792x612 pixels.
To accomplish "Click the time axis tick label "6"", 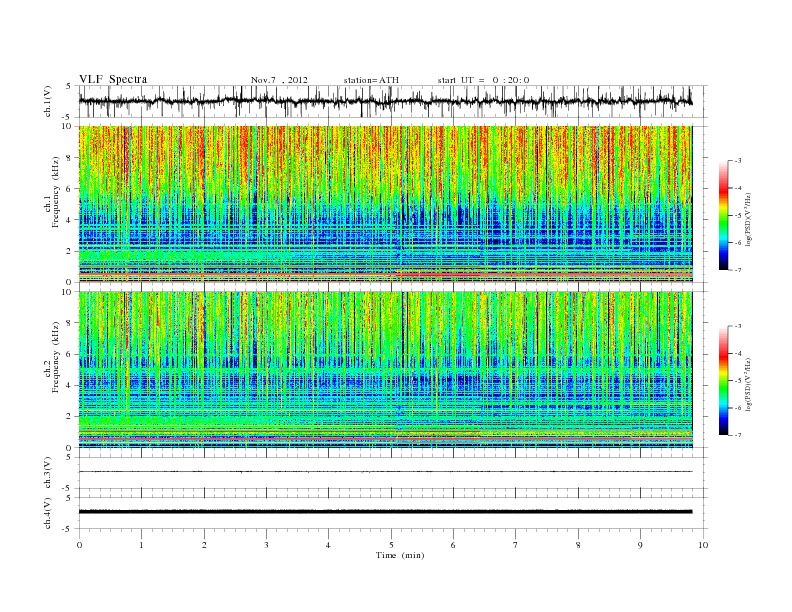I will click(453, 545).
